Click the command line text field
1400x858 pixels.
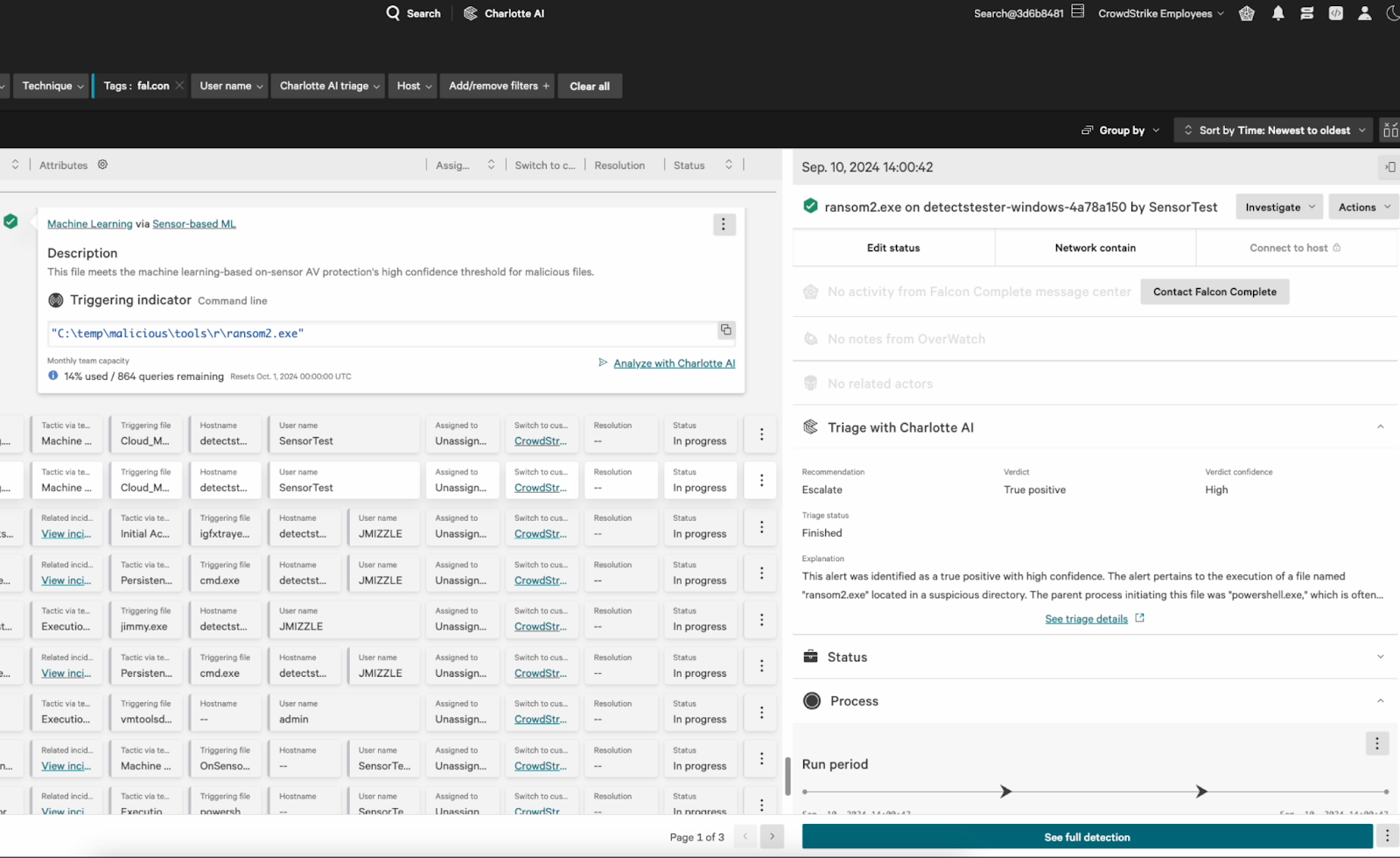[x=383, y=334]
